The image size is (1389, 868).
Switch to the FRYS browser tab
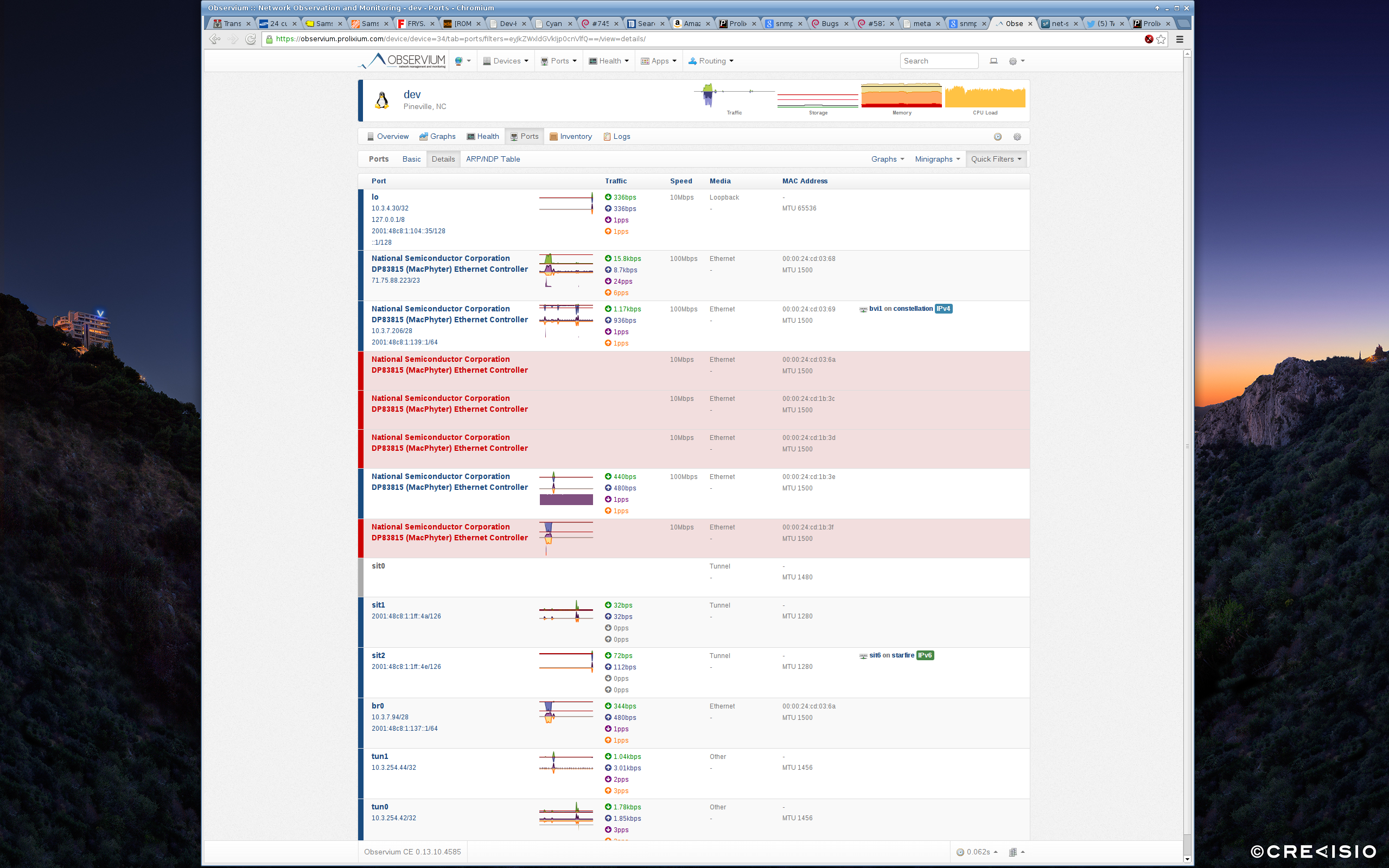pyautogui.click(x=416, y=23)
